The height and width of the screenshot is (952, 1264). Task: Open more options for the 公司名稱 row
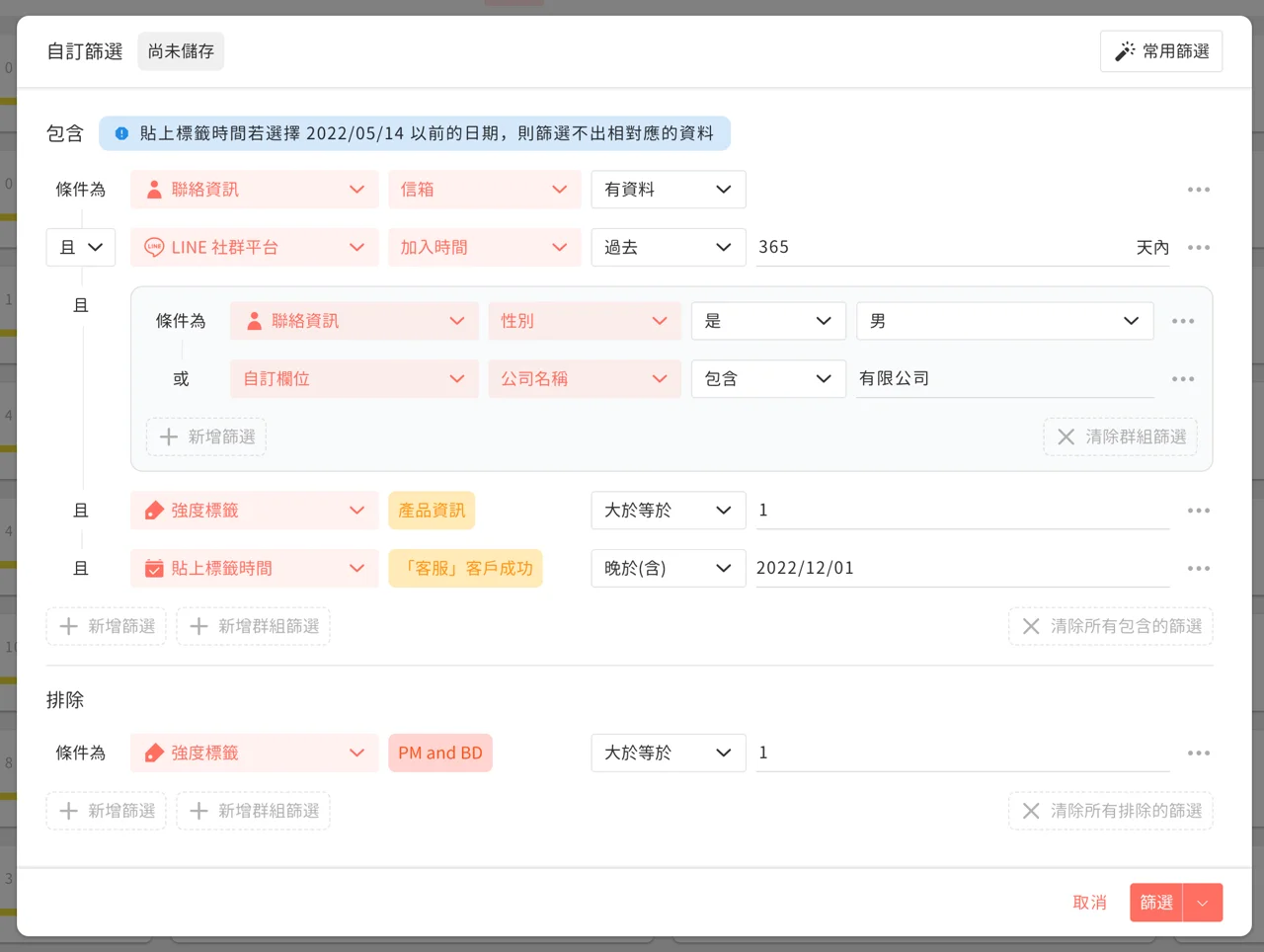pos(1183,379)
